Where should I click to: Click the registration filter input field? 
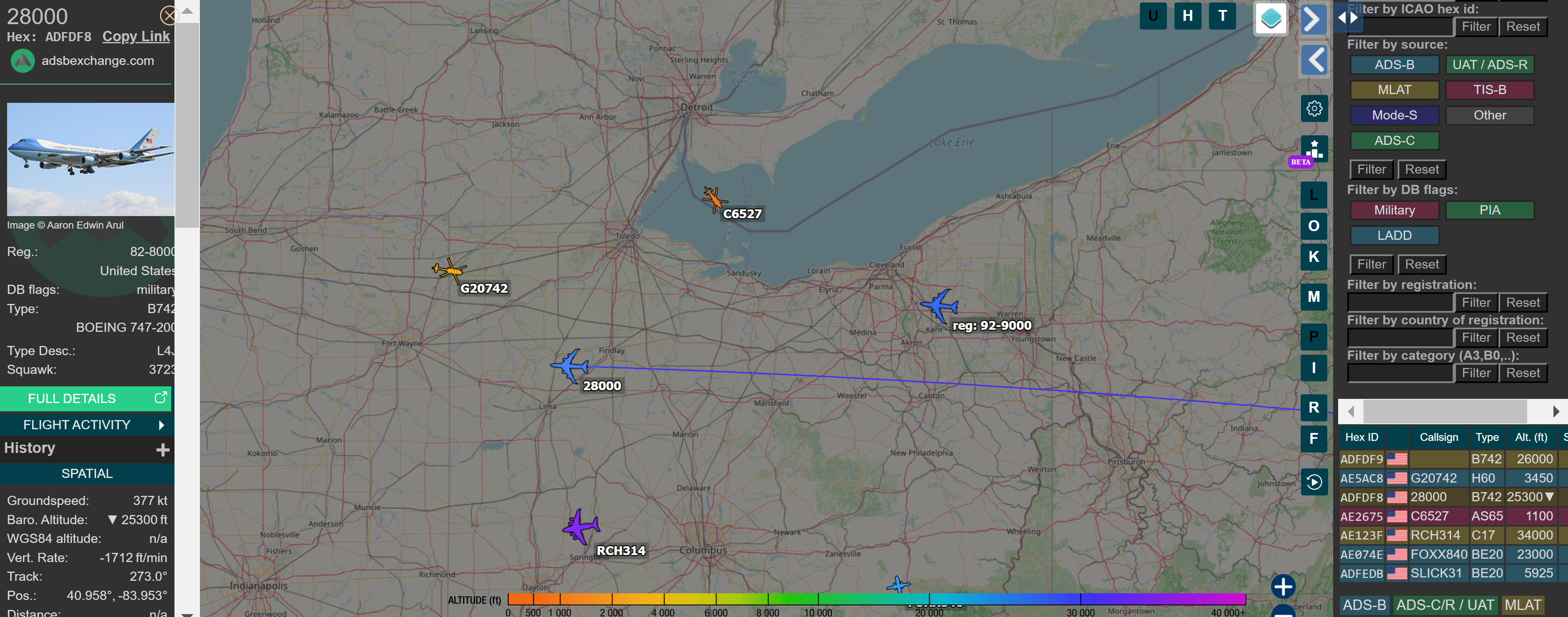1400,302
